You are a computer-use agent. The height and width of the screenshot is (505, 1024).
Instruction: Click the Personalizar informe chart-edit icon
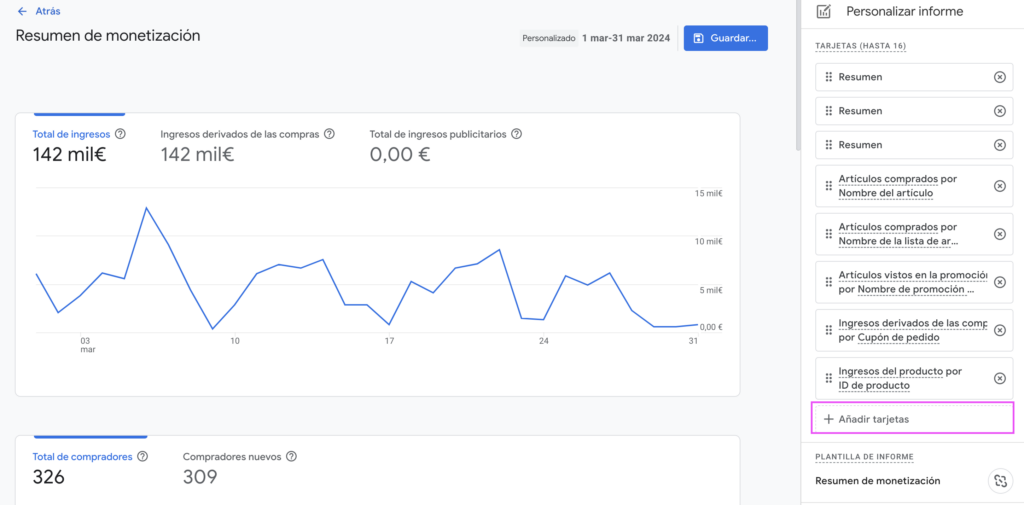point(824,11)
